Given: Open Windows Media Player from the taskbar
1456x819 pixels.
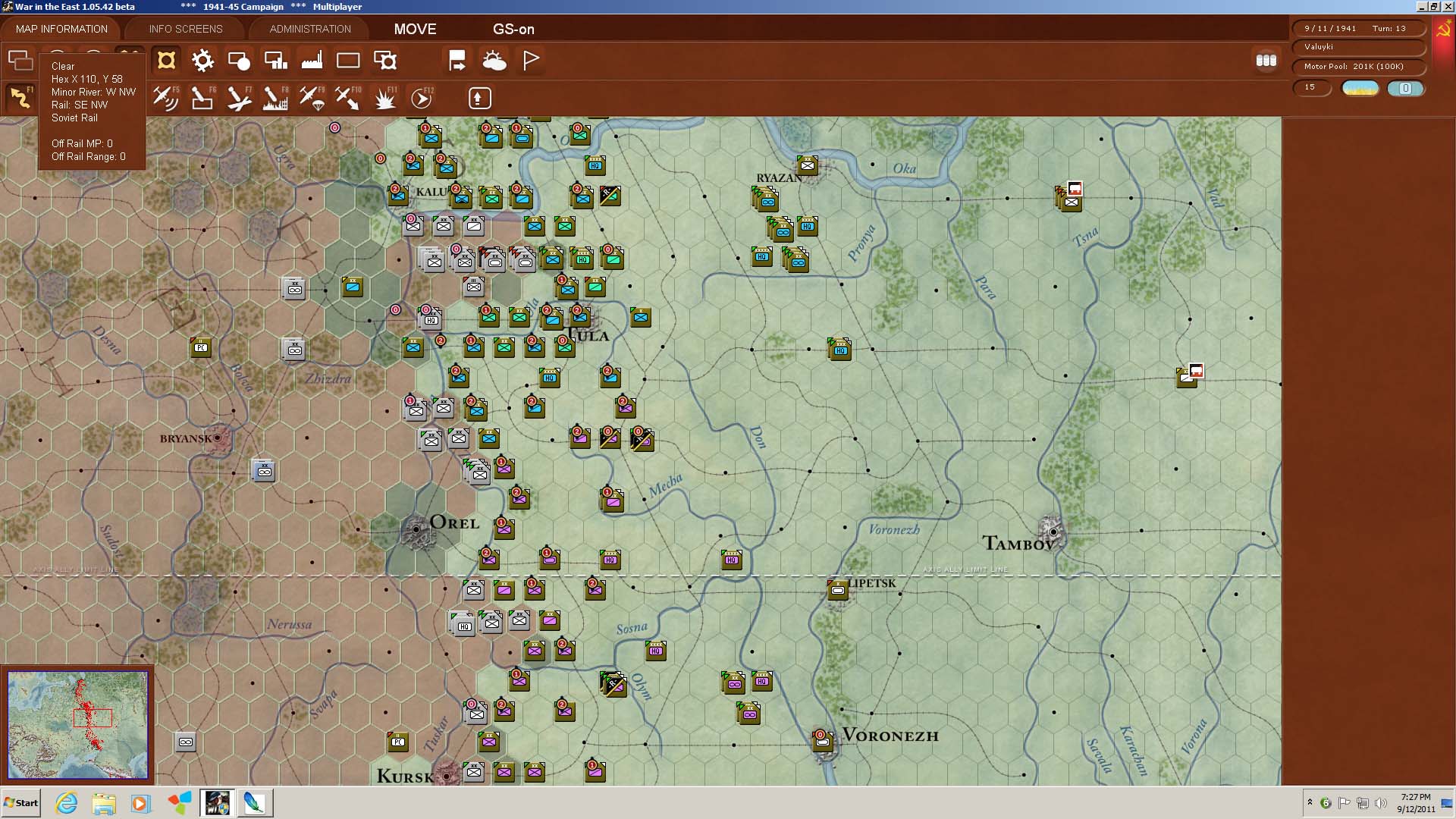Looking at the screenshot, I should click(140, 803).
